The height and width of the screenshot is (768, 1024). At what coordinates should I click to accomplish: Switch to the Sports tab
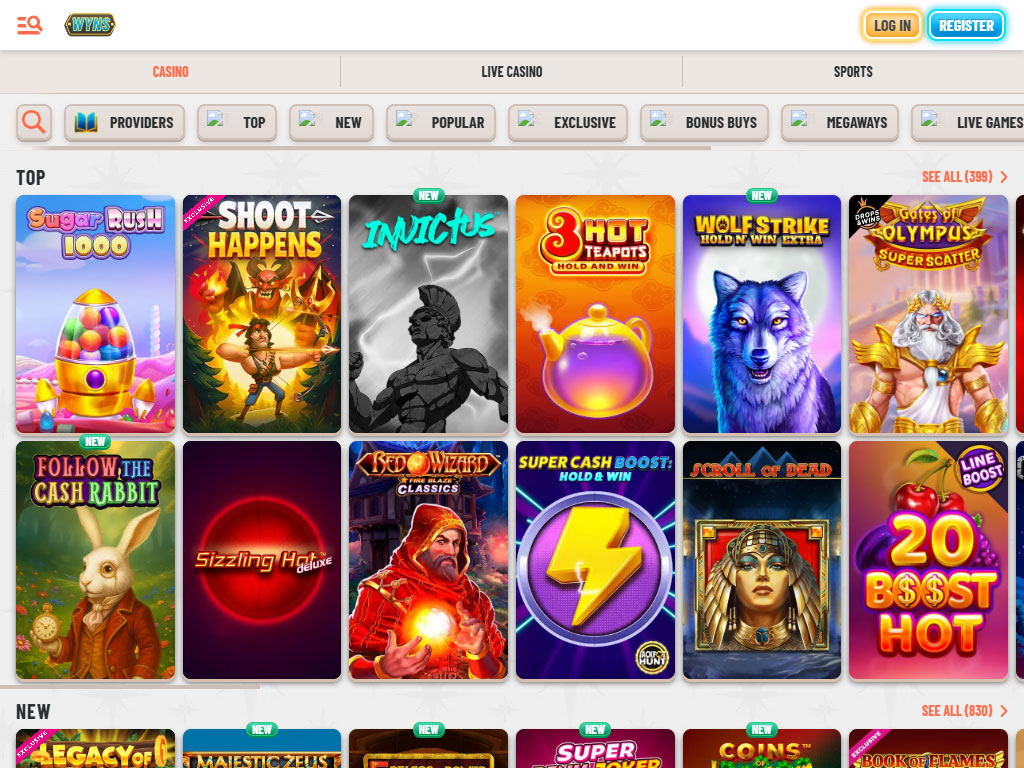pos(853,72)
